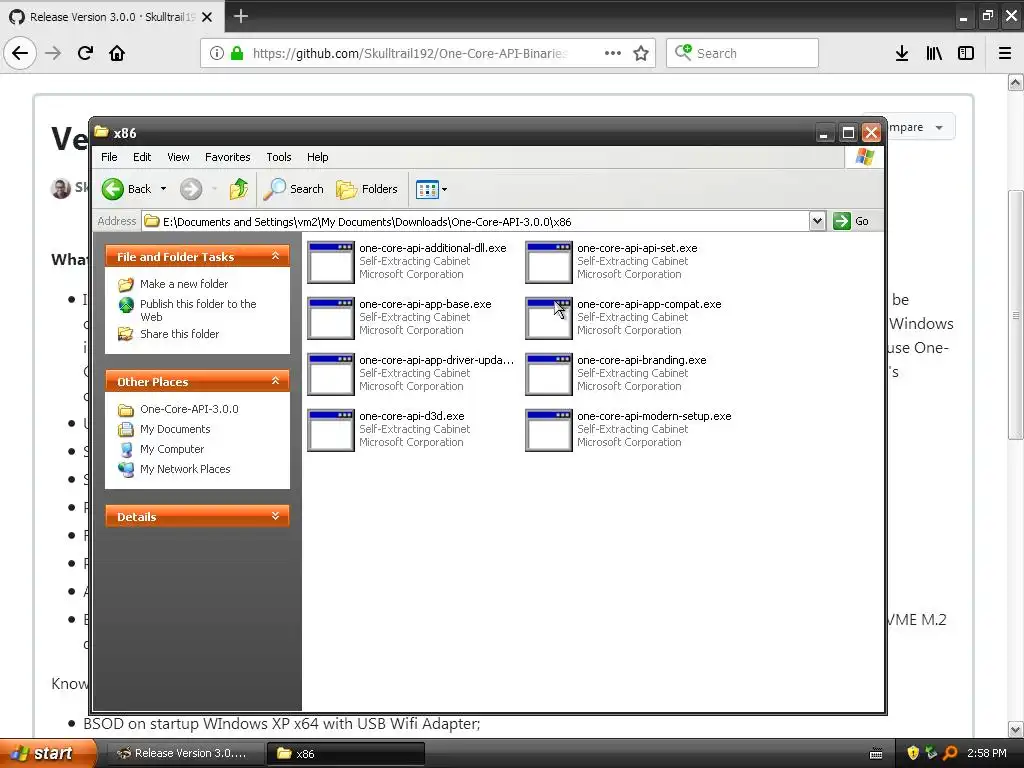Close the Release Version 3.0.0 tab

point(207,17)
